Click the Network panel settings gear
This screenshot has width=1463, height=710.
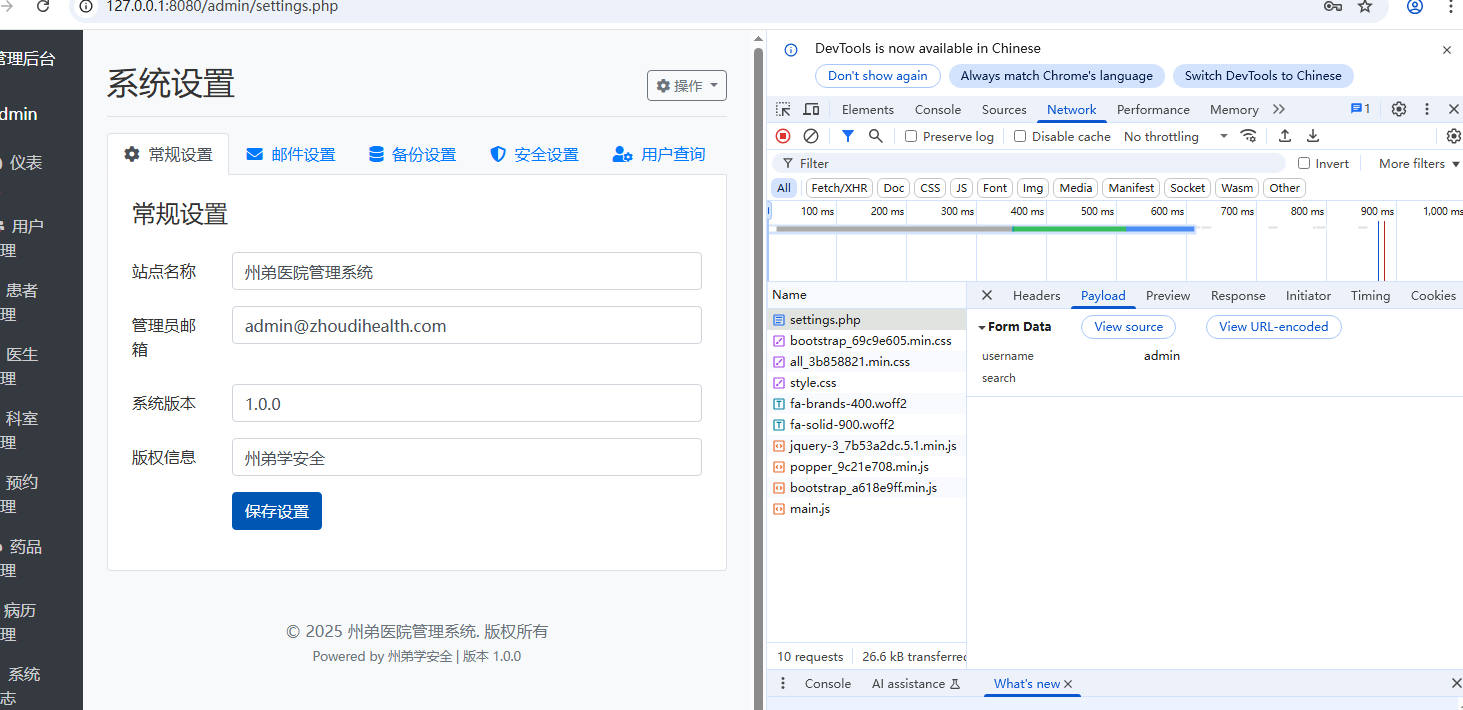pyautogui.click(x=1454, y=136)
